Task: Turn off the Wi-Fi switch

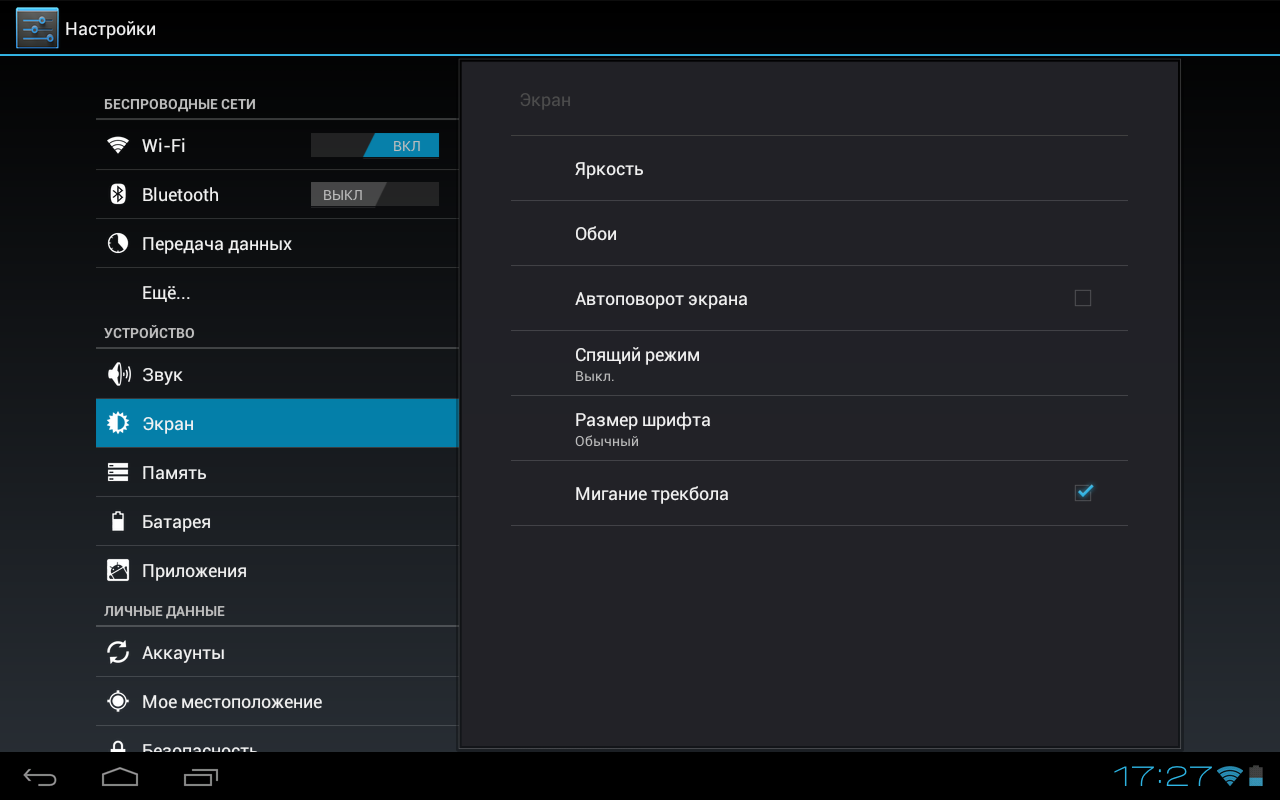Action: [375, 146]
